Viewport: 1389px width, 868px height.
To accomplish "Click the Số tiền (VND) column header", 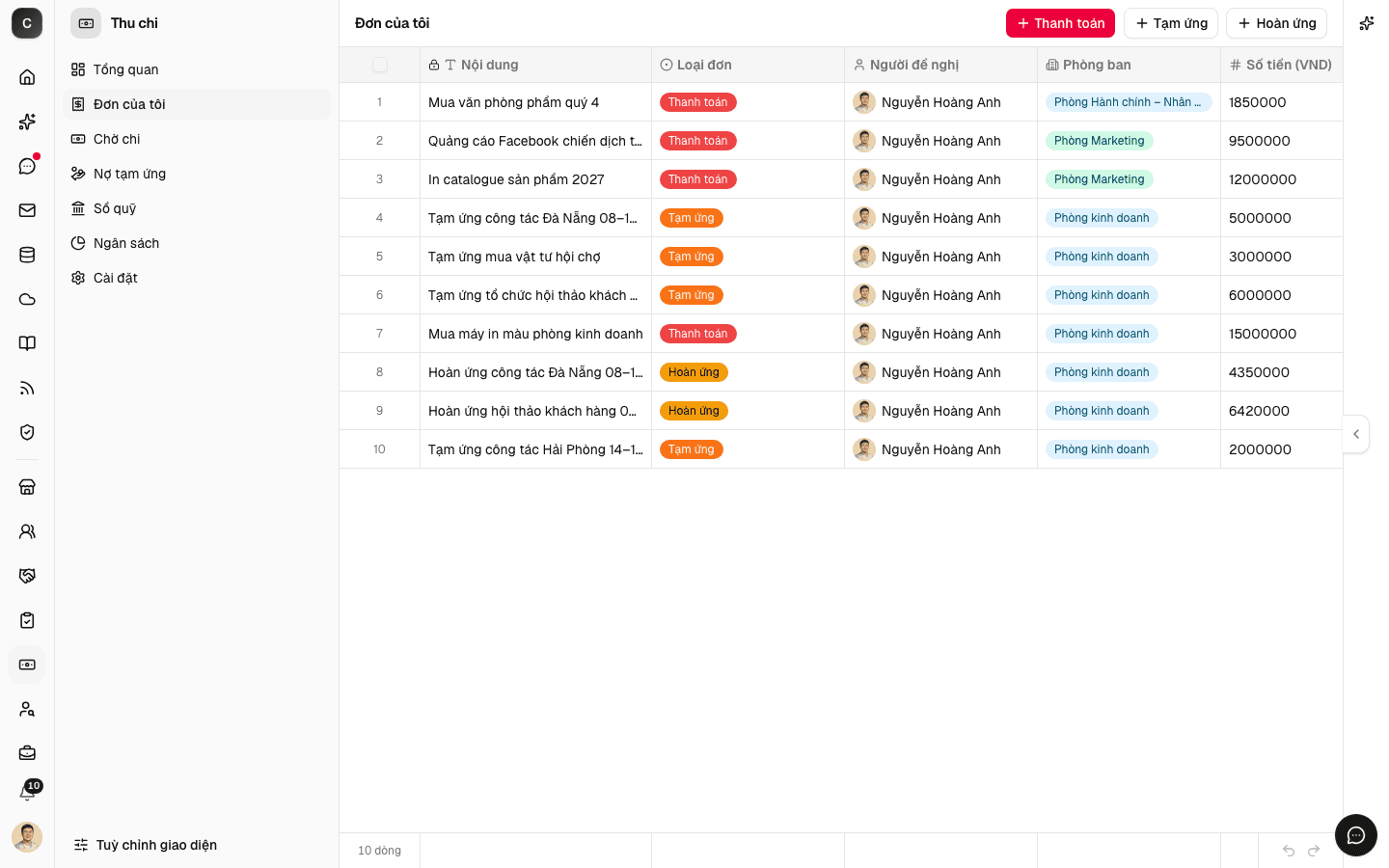I will point(1281,65).
